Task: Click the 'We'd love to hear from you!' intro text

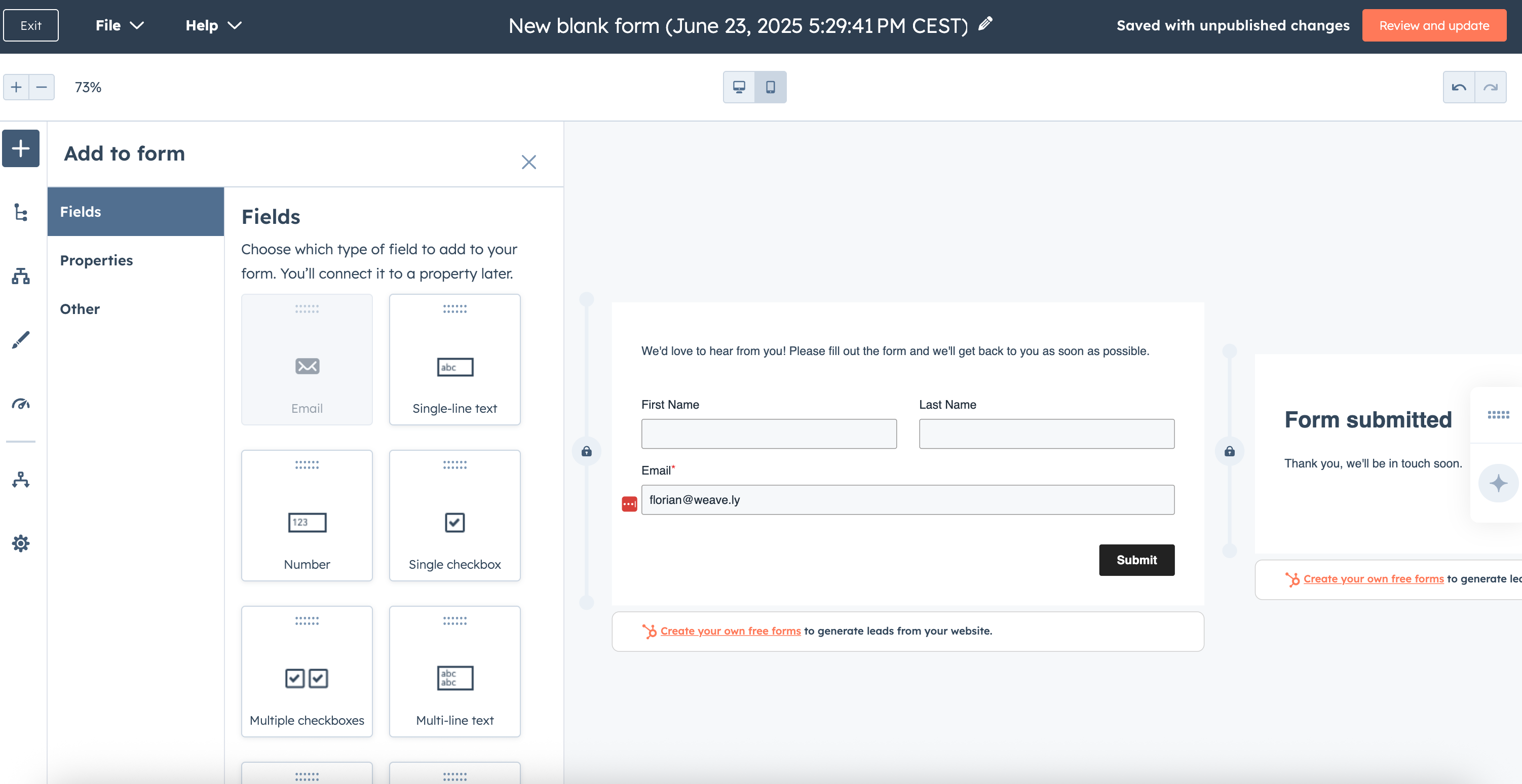Action: (895, 351)
